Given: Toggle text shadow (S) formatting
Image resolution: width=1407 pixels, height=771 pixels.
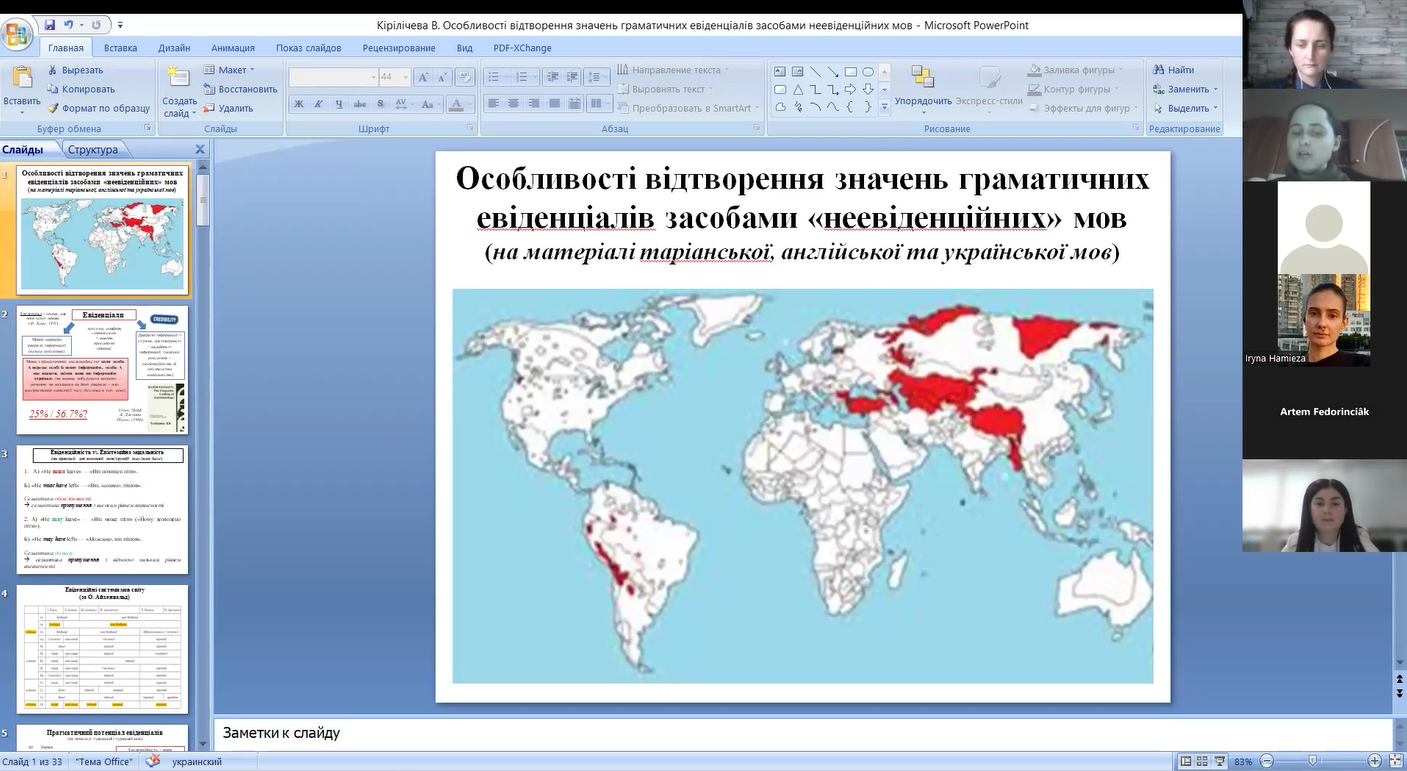Looking at the screenshot, I should click(379, 103).
